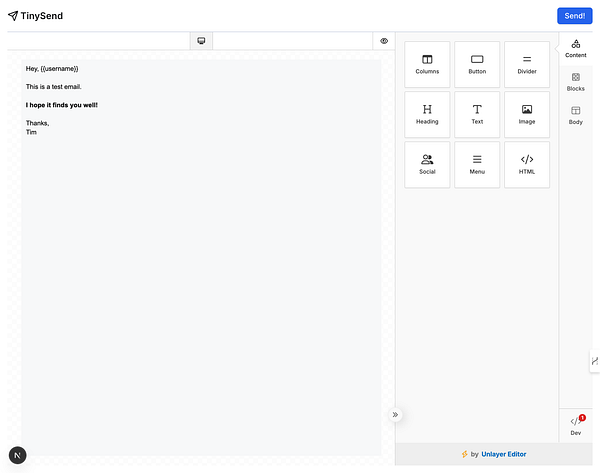This screenshot has height=473, width=600.
Task: Open the Unlayer Editor link
Action: (x=504, y=454)
